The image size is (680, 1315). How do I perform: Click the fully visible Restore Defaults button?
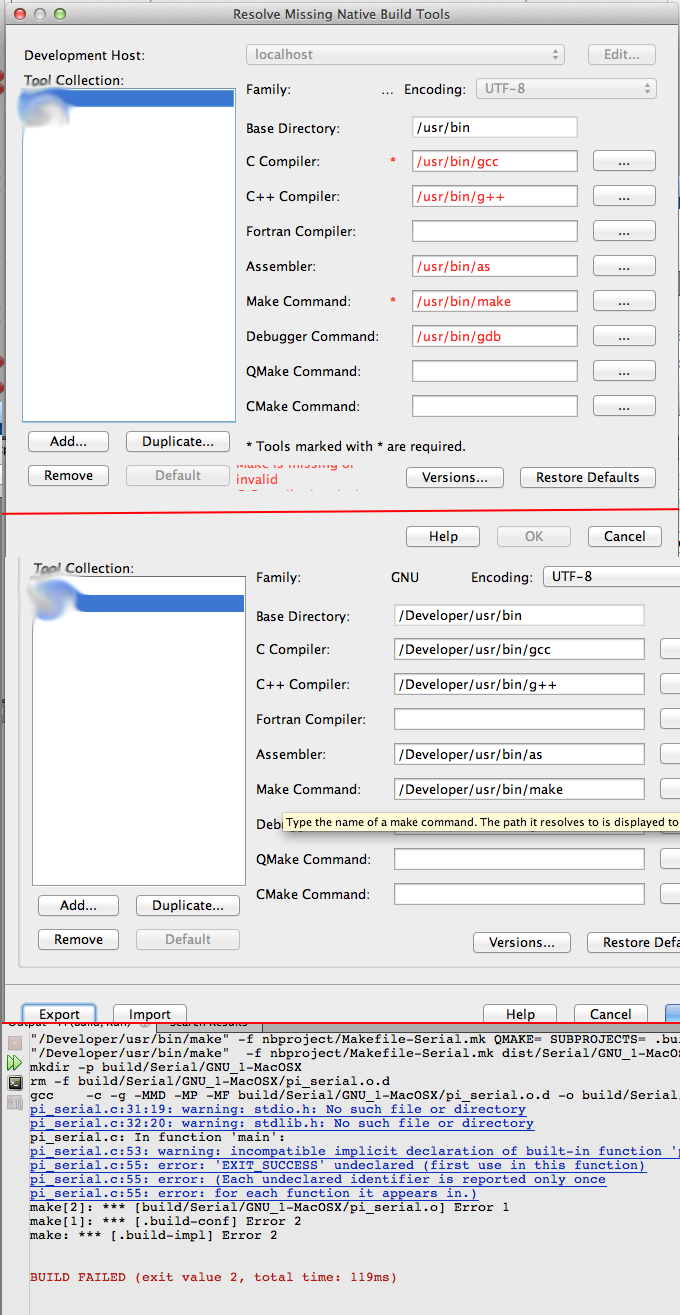click(x=588, y=477)
